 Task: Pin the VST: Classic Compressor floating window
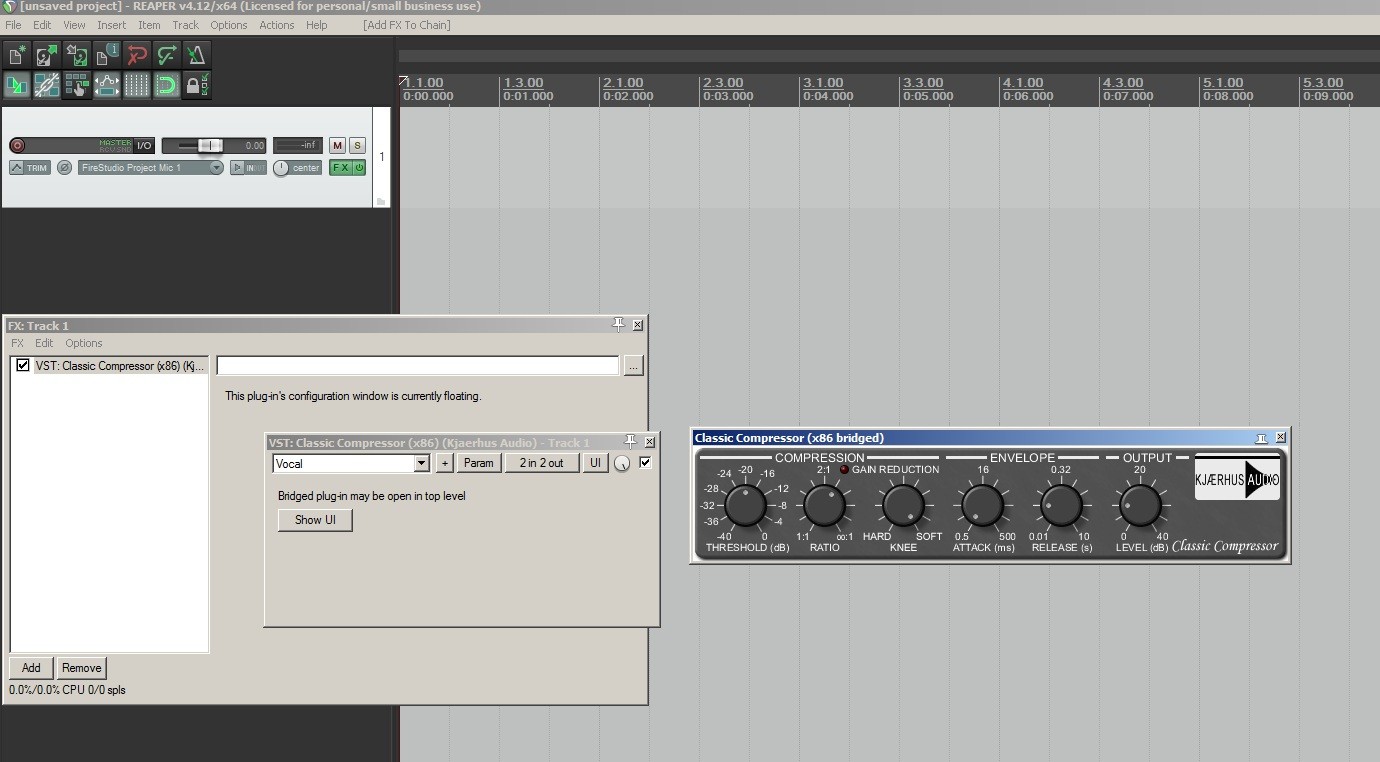coord(630,441)
